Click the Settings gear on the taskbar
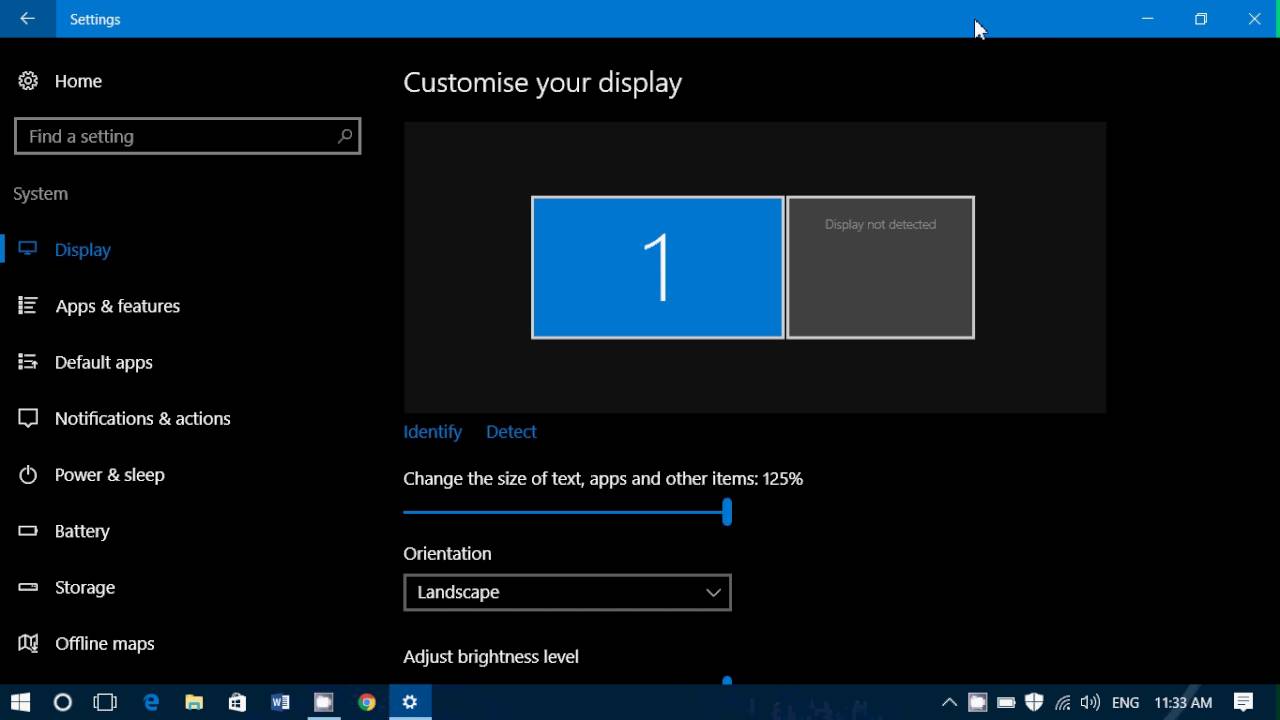The width and height of the screenshot is (1280, 720). click(409, 702)
